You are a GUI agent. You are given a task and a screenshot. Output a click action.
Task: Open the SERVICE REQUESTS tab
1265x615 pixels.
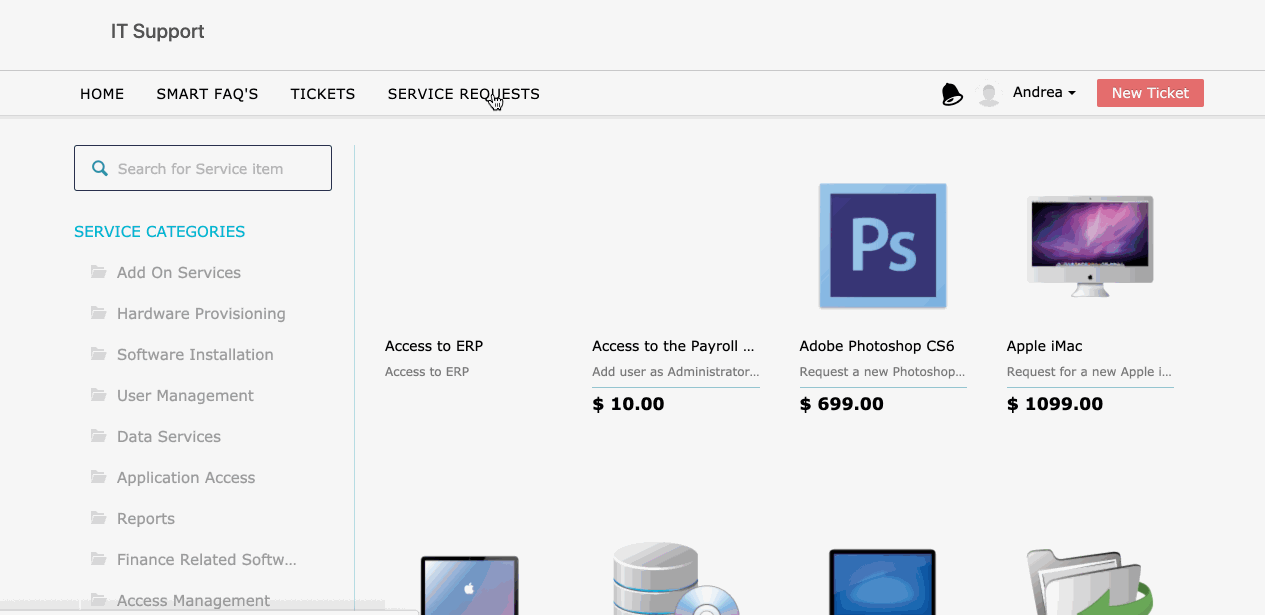point(464,94)
